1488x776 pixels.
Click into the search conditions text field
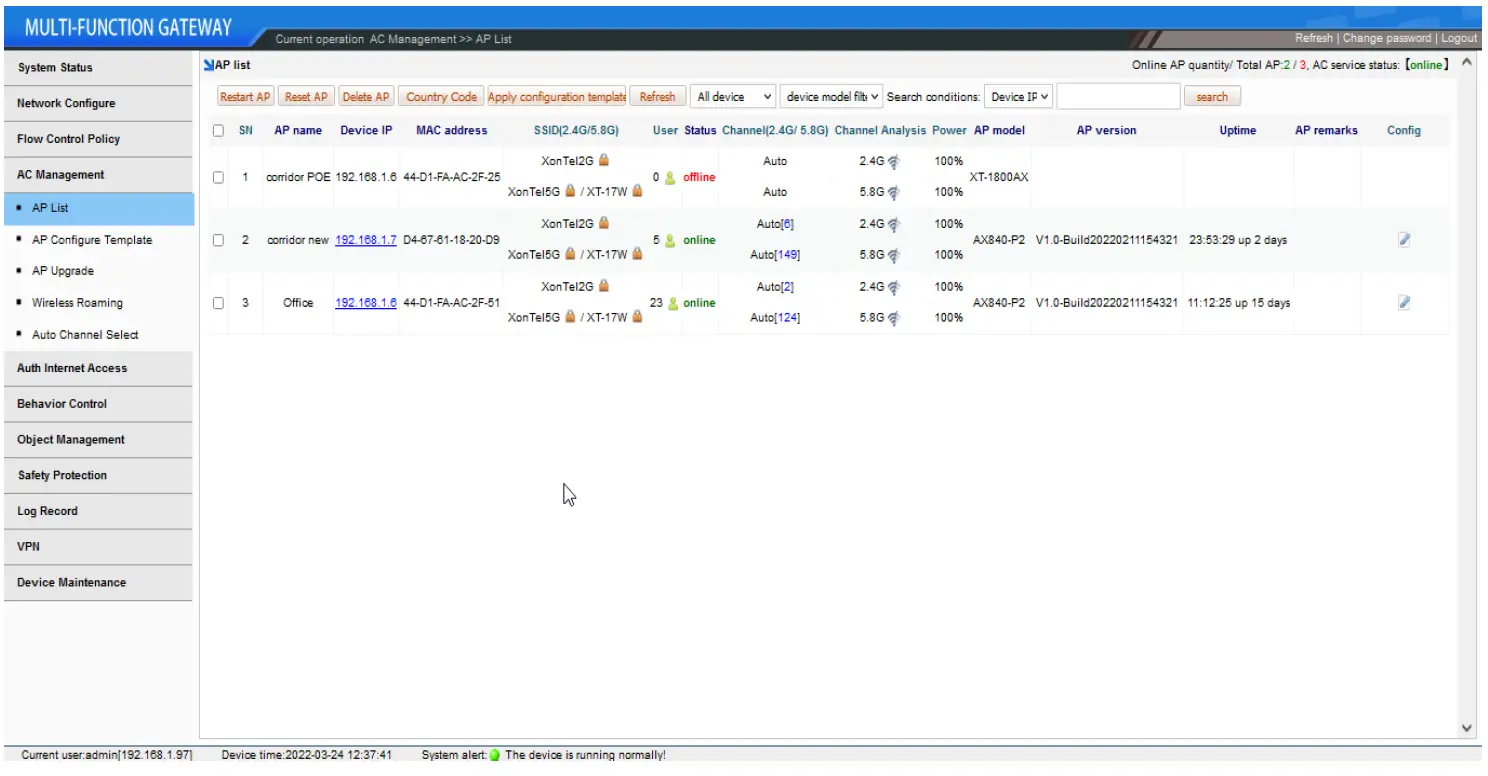tap(1118, 97)
